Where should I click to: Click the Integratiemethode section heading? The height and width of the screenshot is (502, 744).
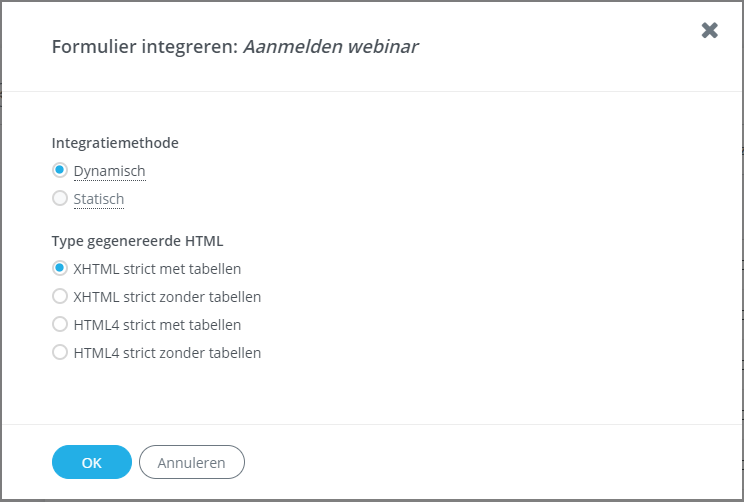click(x=115, y=143)
